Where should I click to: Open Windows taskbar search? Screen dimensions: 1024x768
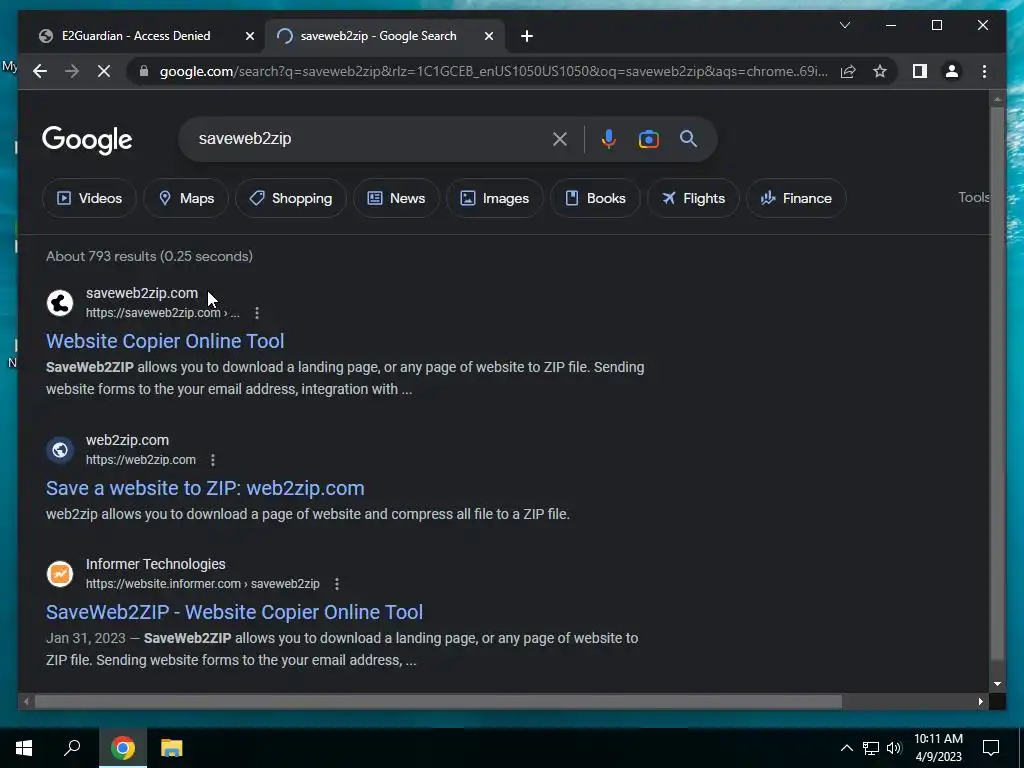(x=72, y=748)
